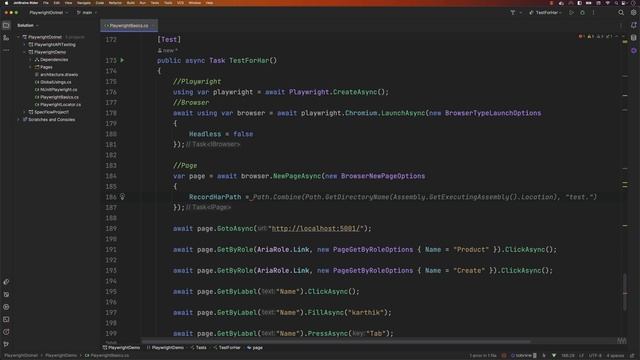The width and height of the screenshot is (640, 360).
Task: Open IDE settings gear icon
Action: pos(633,13)
